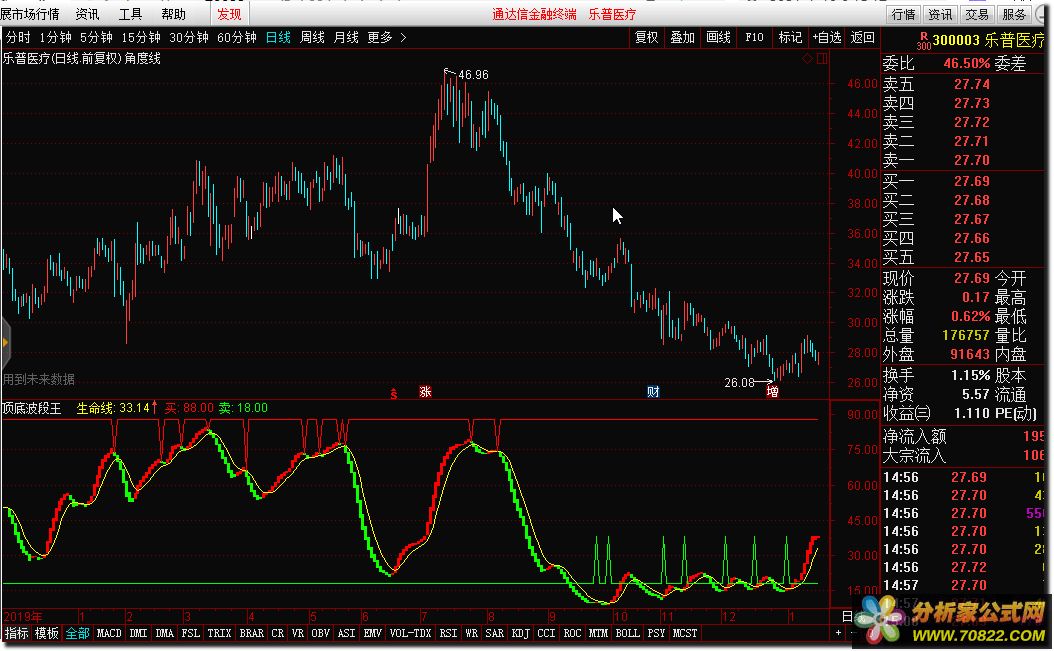The width and height of the screenshot is (1054, 651).
Task: Click the 顶底波段王 indicator title
Action: click(32, 408)
